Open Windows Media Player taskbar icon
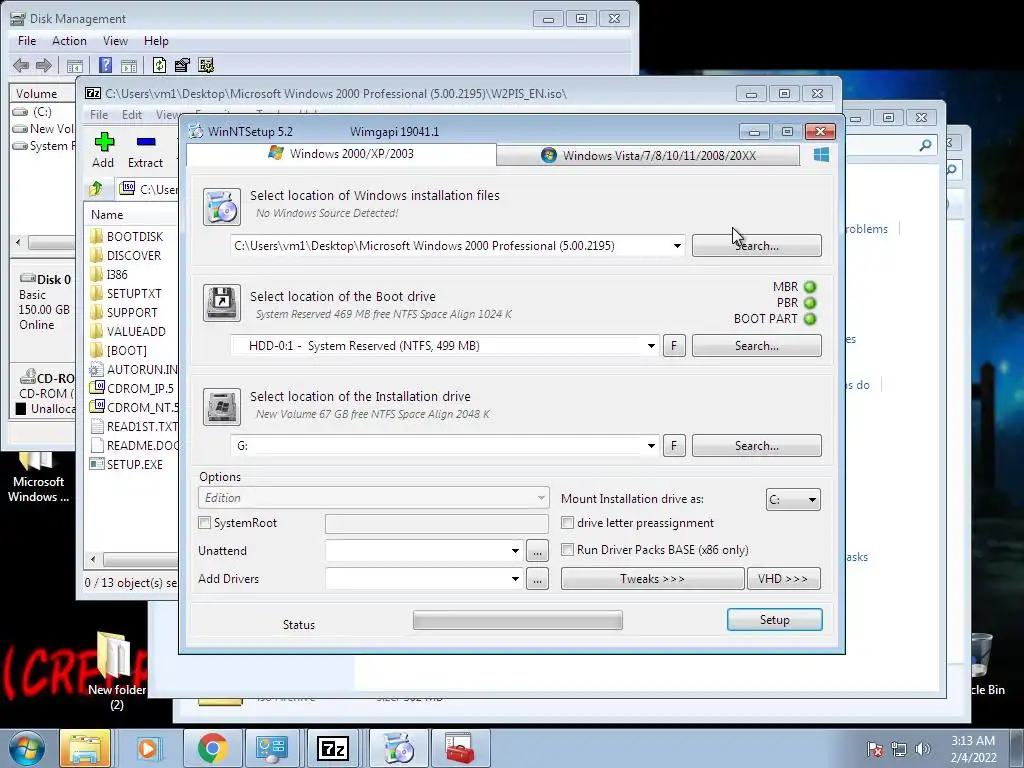Viewport: 1024px width, 768px height. click(148, 748)
